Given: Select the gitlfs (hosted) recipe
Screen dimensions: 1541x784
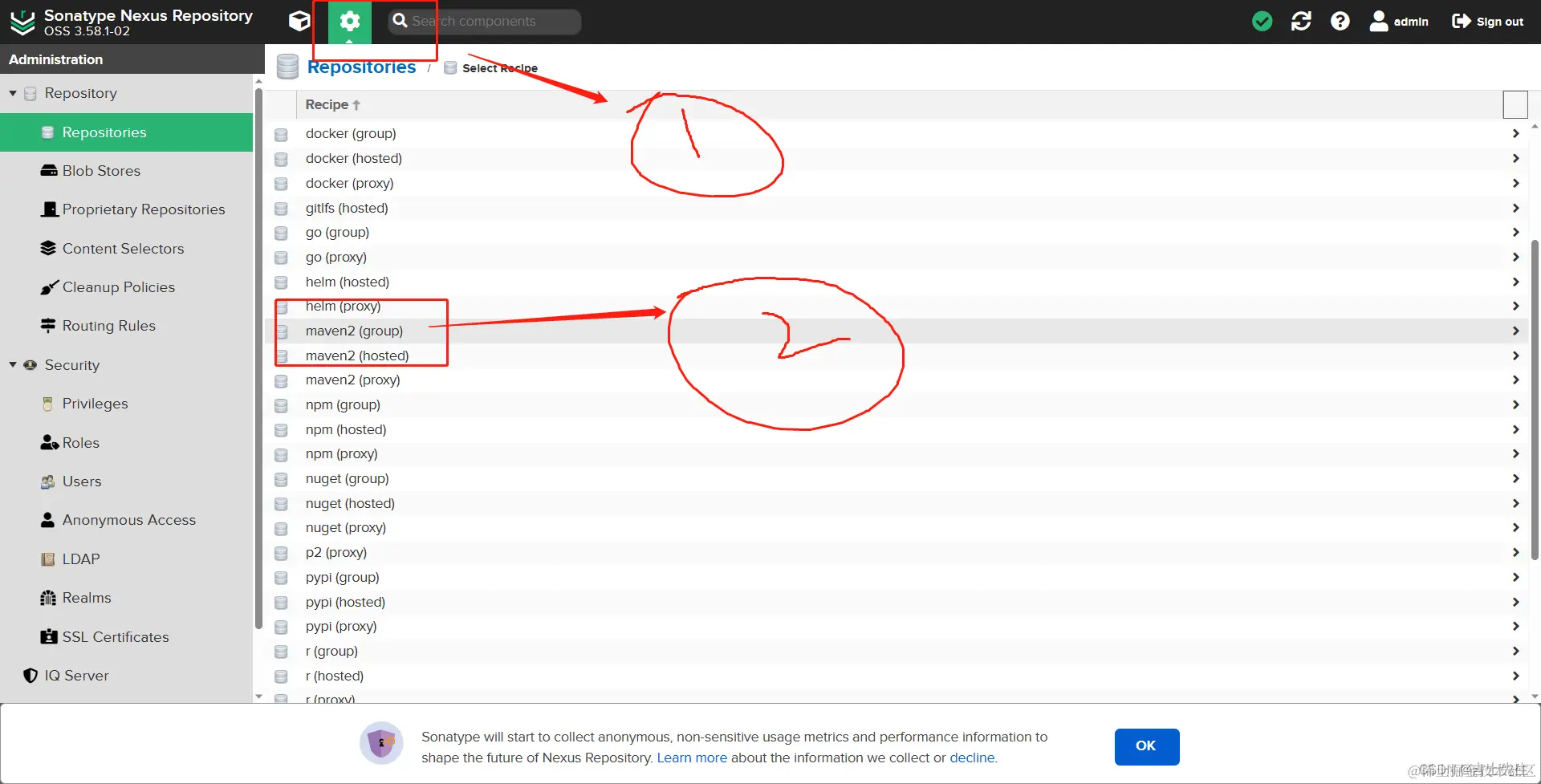Looking at the screenshot, I should [347, 208].
